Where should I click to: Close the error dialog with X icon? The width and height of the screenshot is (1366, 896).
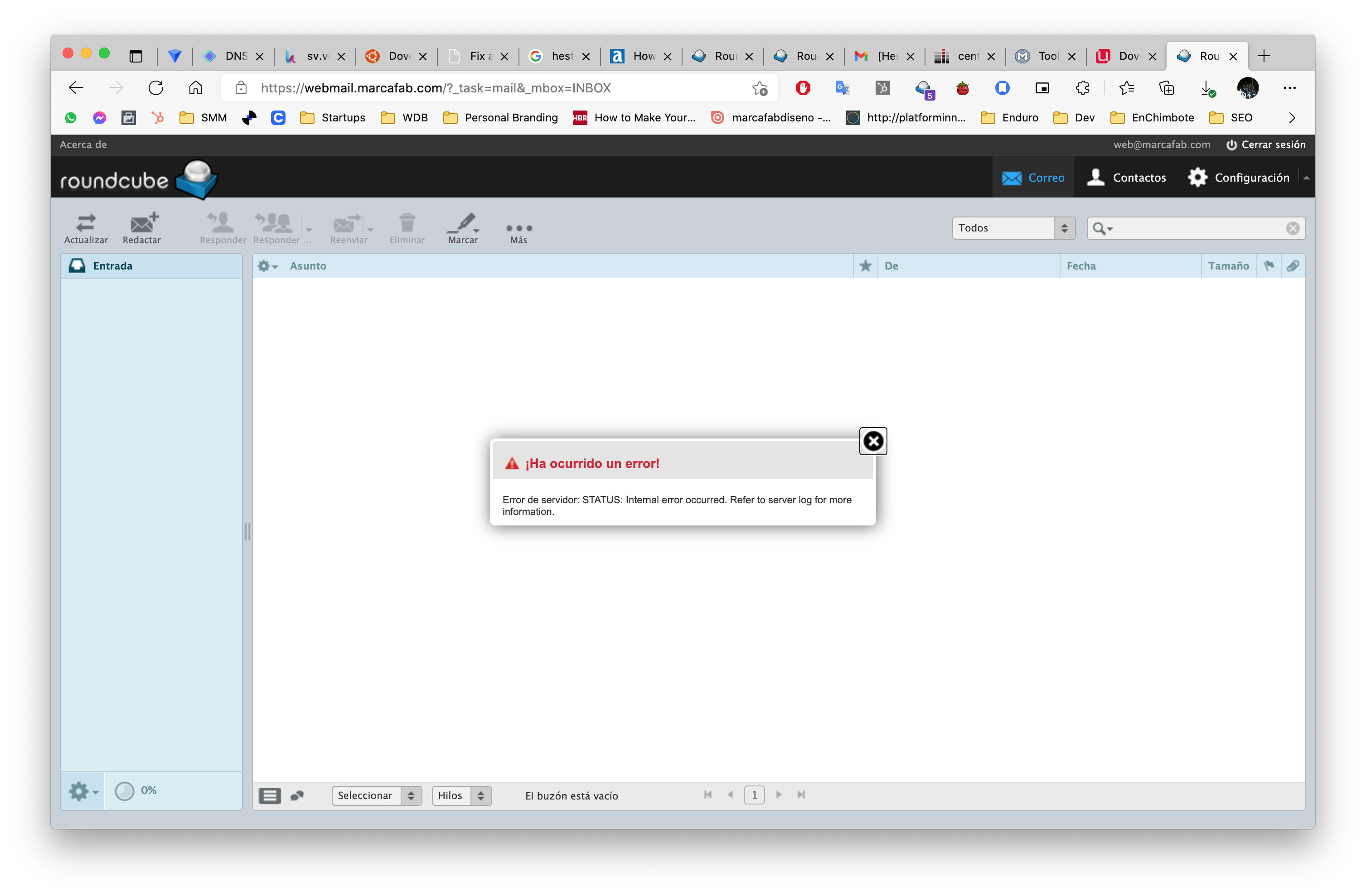pos(872,441)
